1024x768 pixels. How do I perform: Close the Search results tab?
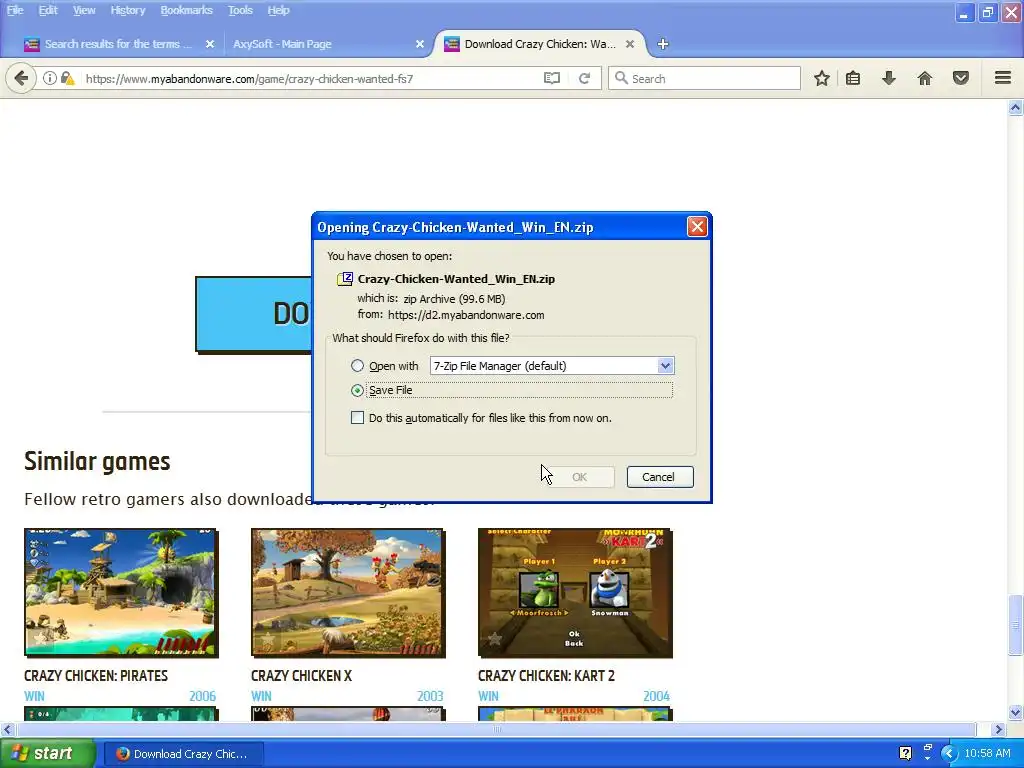210,44
